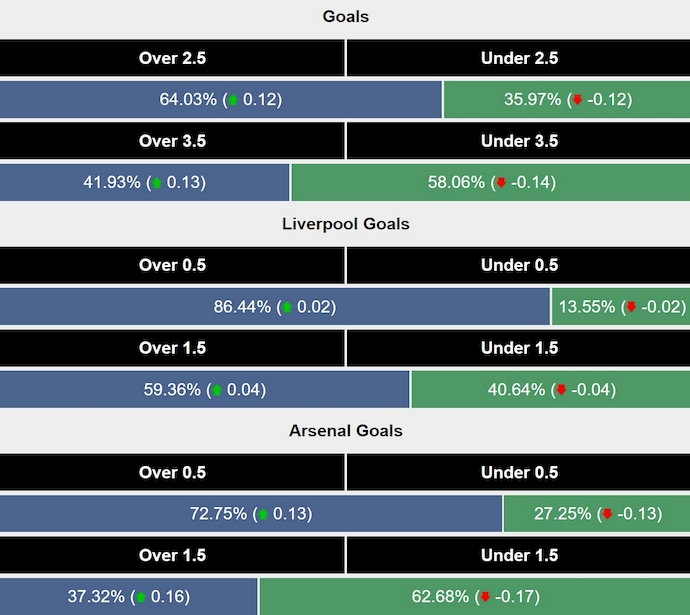Select Liverpool Under 0.5 header
Screen dimensions: 690x615
(x=518, y=265)
